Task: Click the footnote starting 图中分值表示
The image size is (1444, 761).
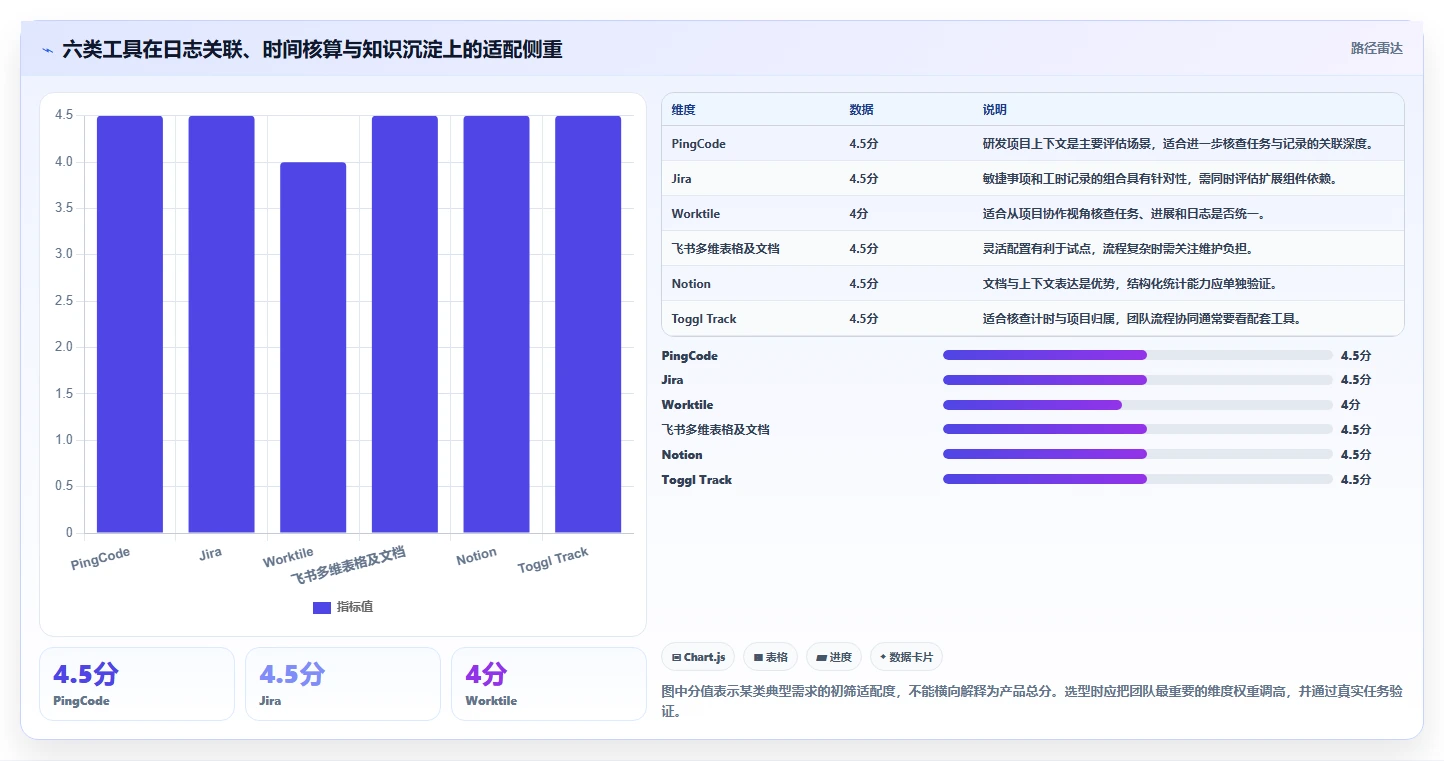Action: pyautogui.click(x=1032, y=701)
